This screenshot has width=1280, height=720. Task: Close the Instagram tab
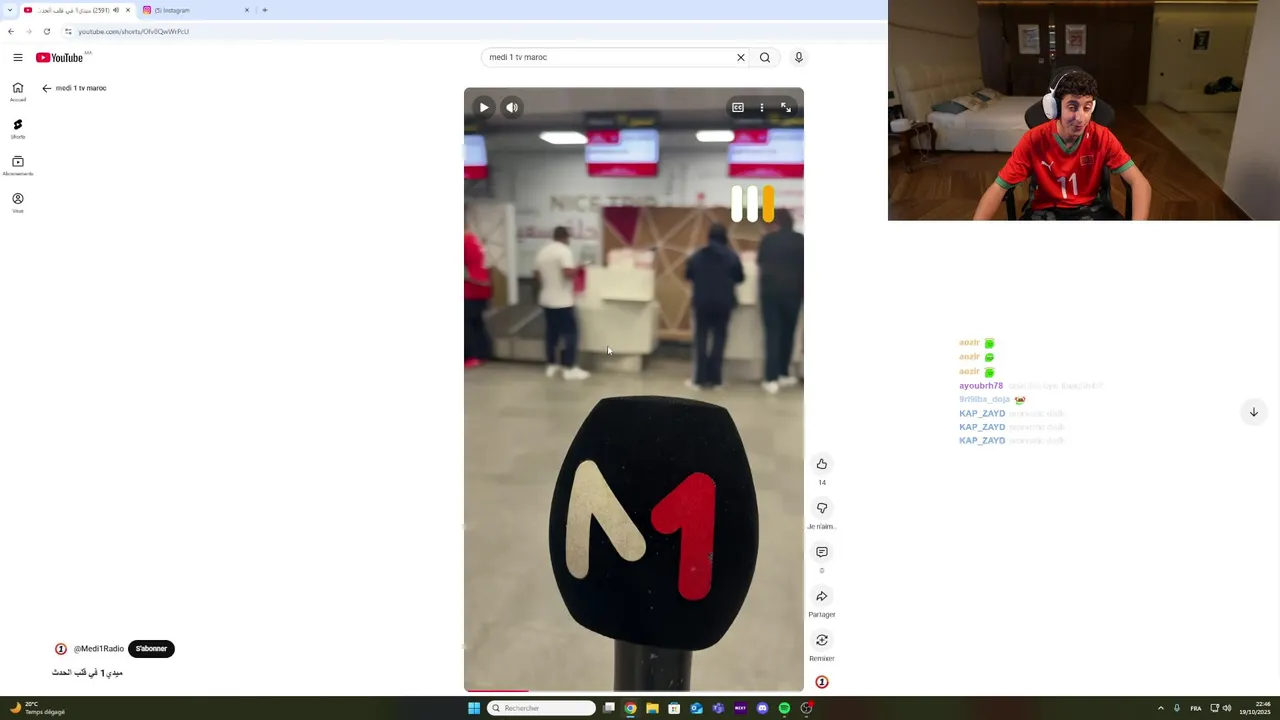click(x=247, y=10)
